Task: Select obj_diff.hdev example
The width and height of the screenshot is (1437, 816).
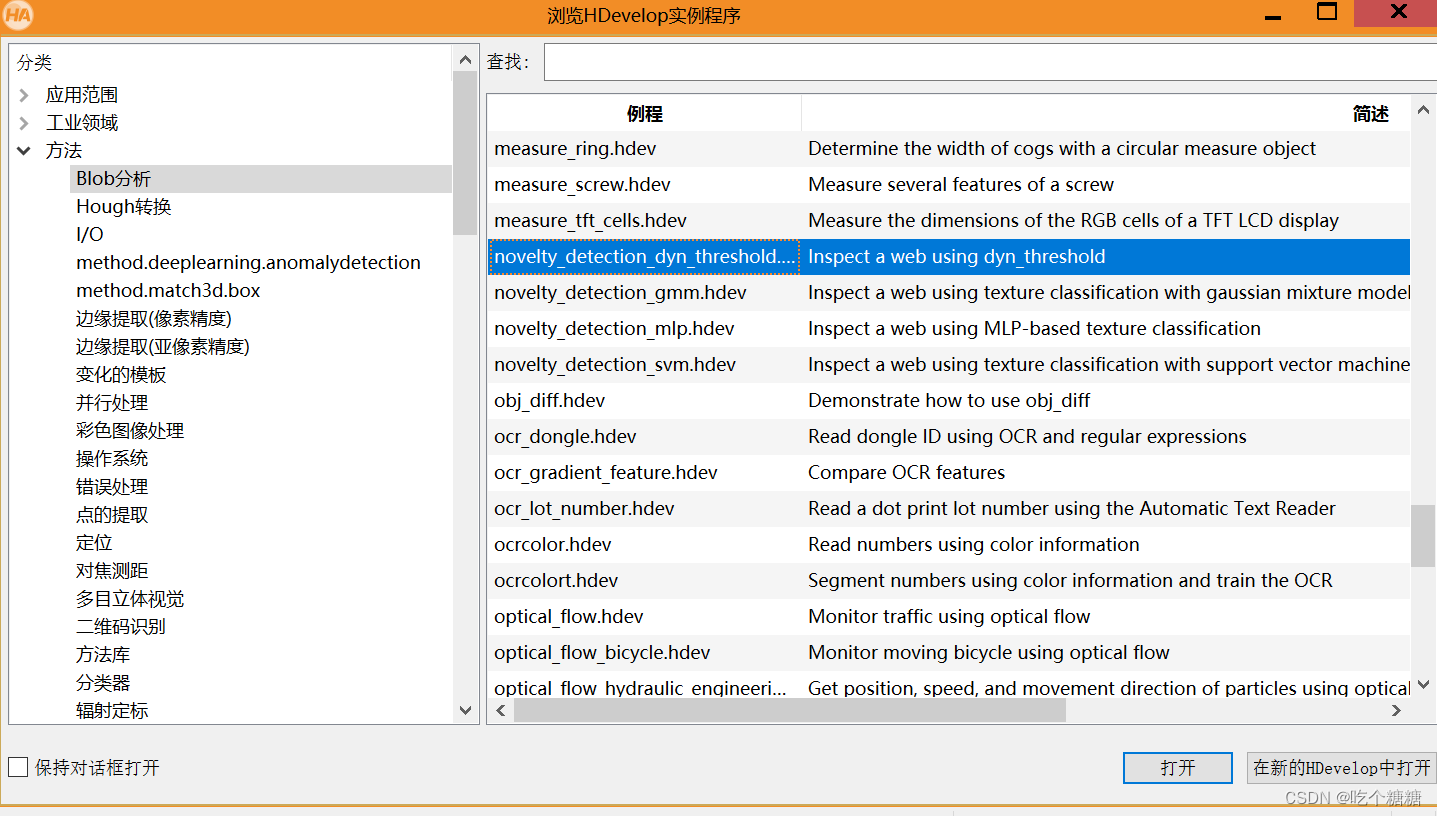Action: [x=949, y=401]
